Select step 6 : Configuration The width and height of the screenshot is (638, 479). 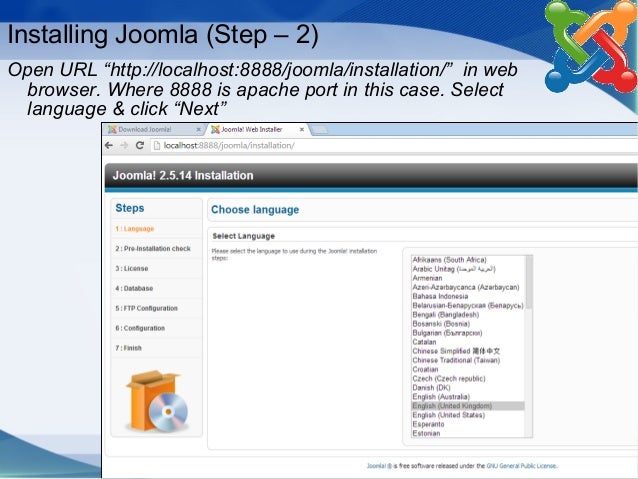(140, 328)
